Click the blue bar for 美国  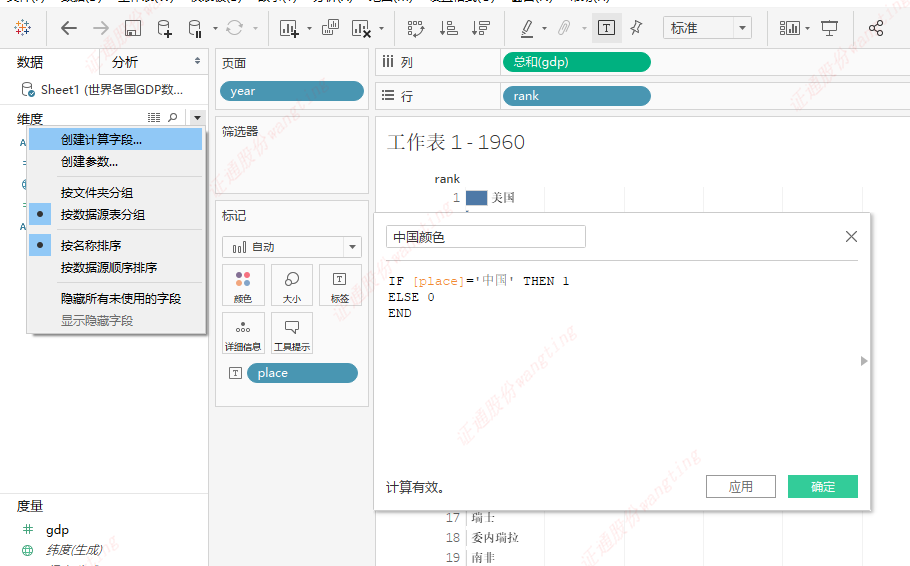[x=476, y=198]
